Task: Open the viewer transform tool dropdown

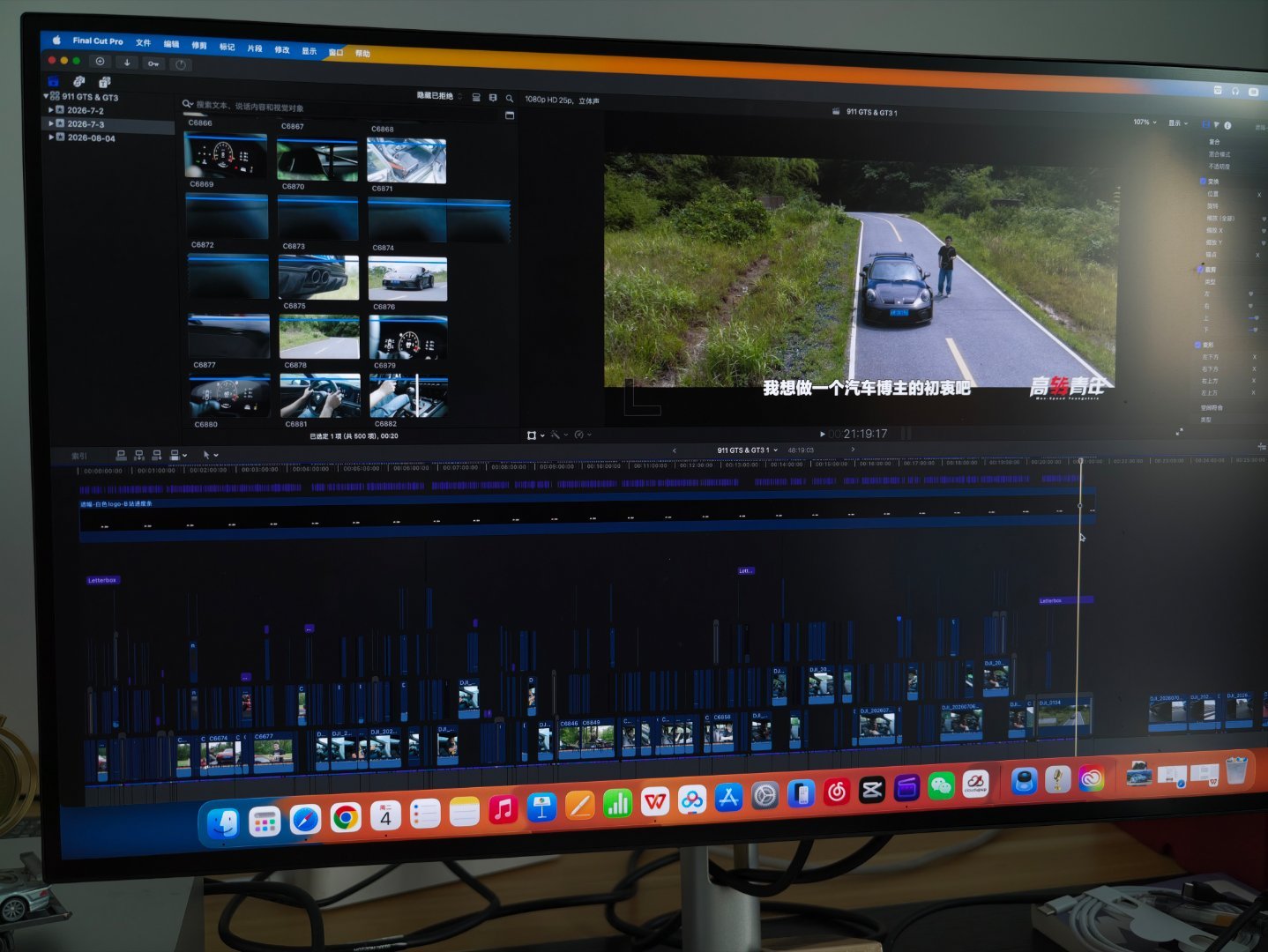Action: (x=535, y=435)
